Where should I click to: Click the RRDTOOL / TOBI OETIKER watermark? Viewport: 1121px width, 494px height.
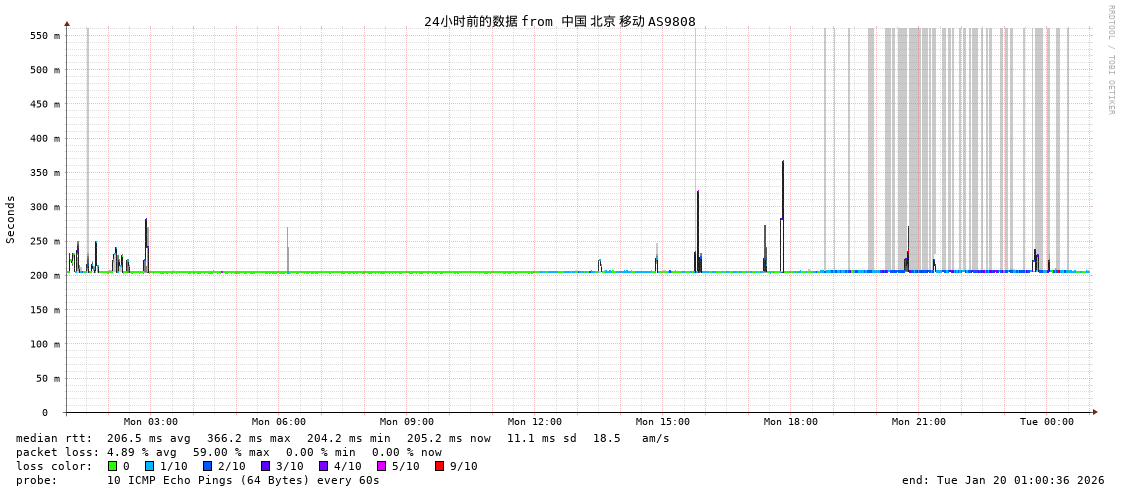[x=1110, y=60]
